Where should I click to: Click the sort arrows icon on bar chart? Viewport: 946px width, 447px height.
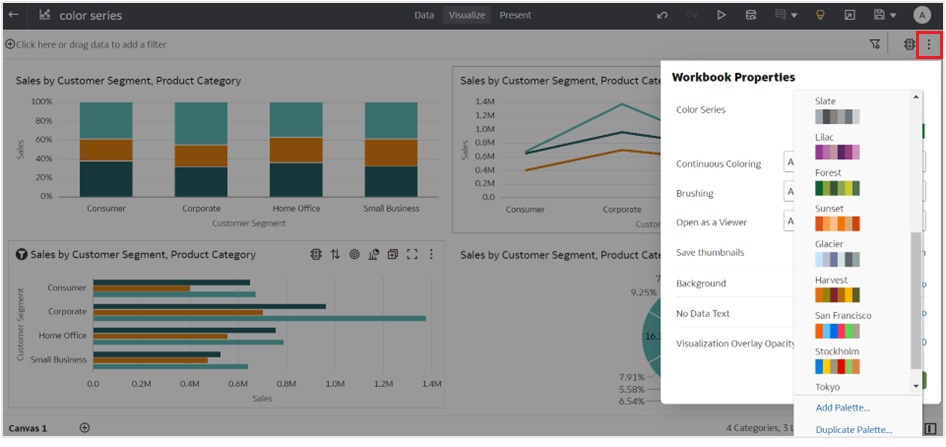(x=335, y=255)
